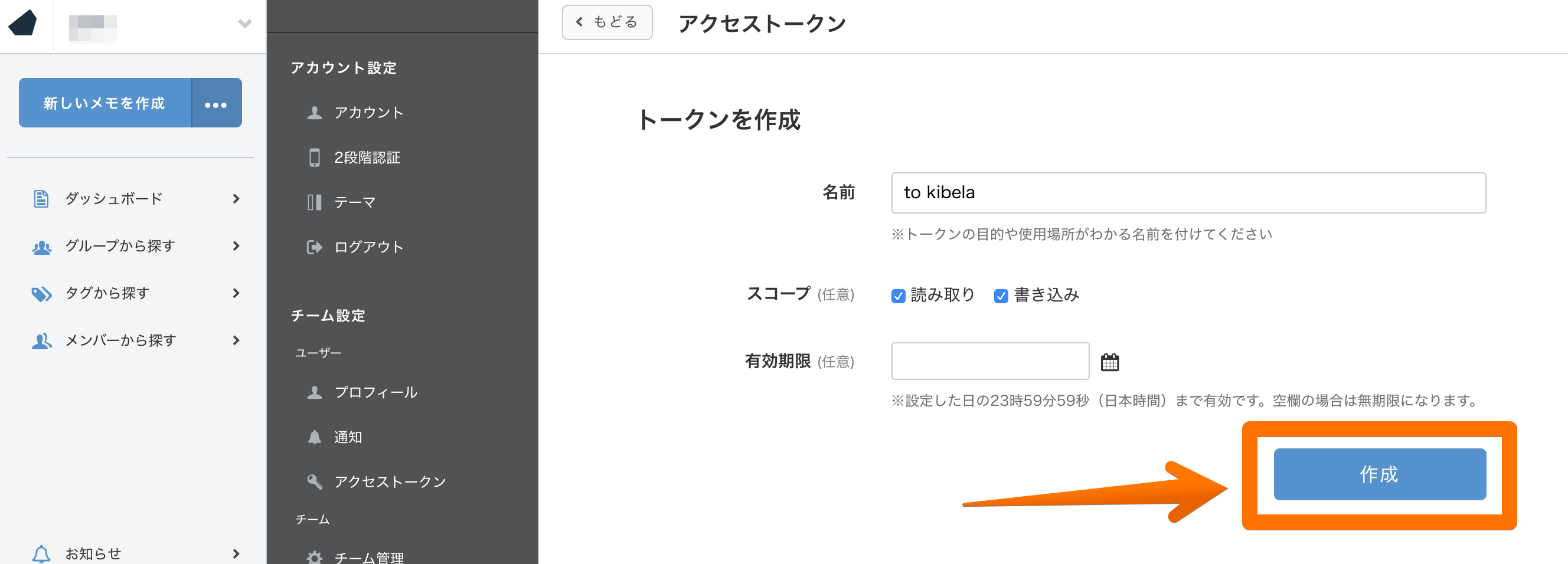
Task: Open the プロフィール settings menu item
Action: pyautogui.click(x=375, y=392)
